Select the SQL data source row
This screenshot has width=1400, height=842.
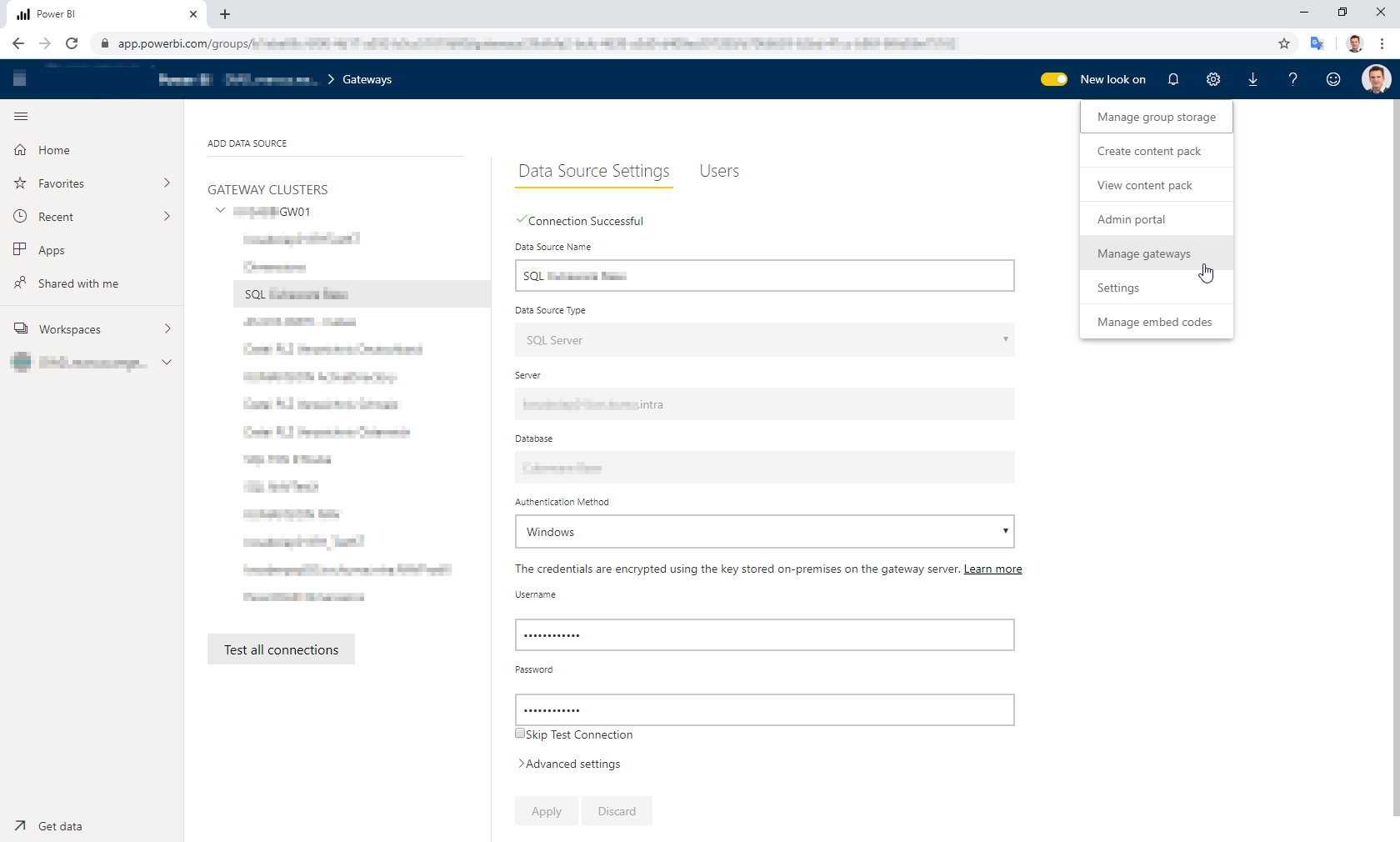tap(362, 294)
